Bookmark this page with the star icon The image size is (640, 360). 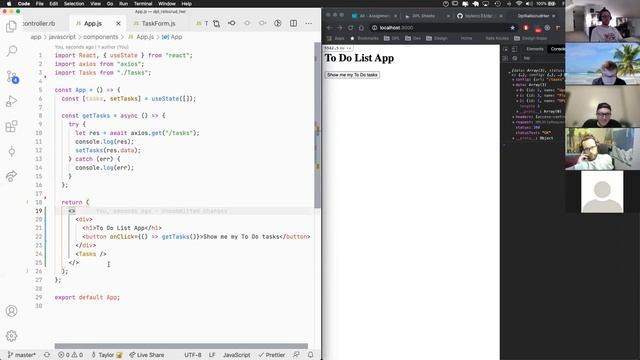tap(513, 28)
